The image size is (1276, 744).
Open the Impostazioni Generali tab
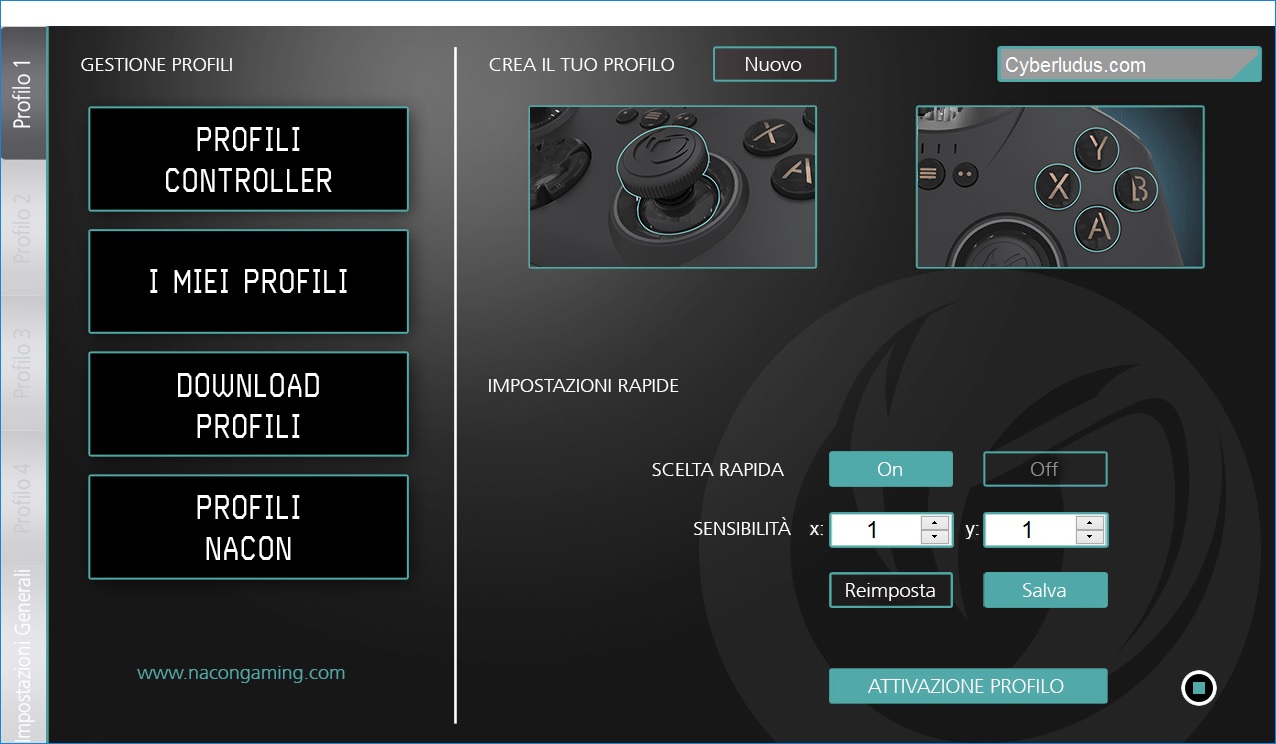[x=23, y=655]
